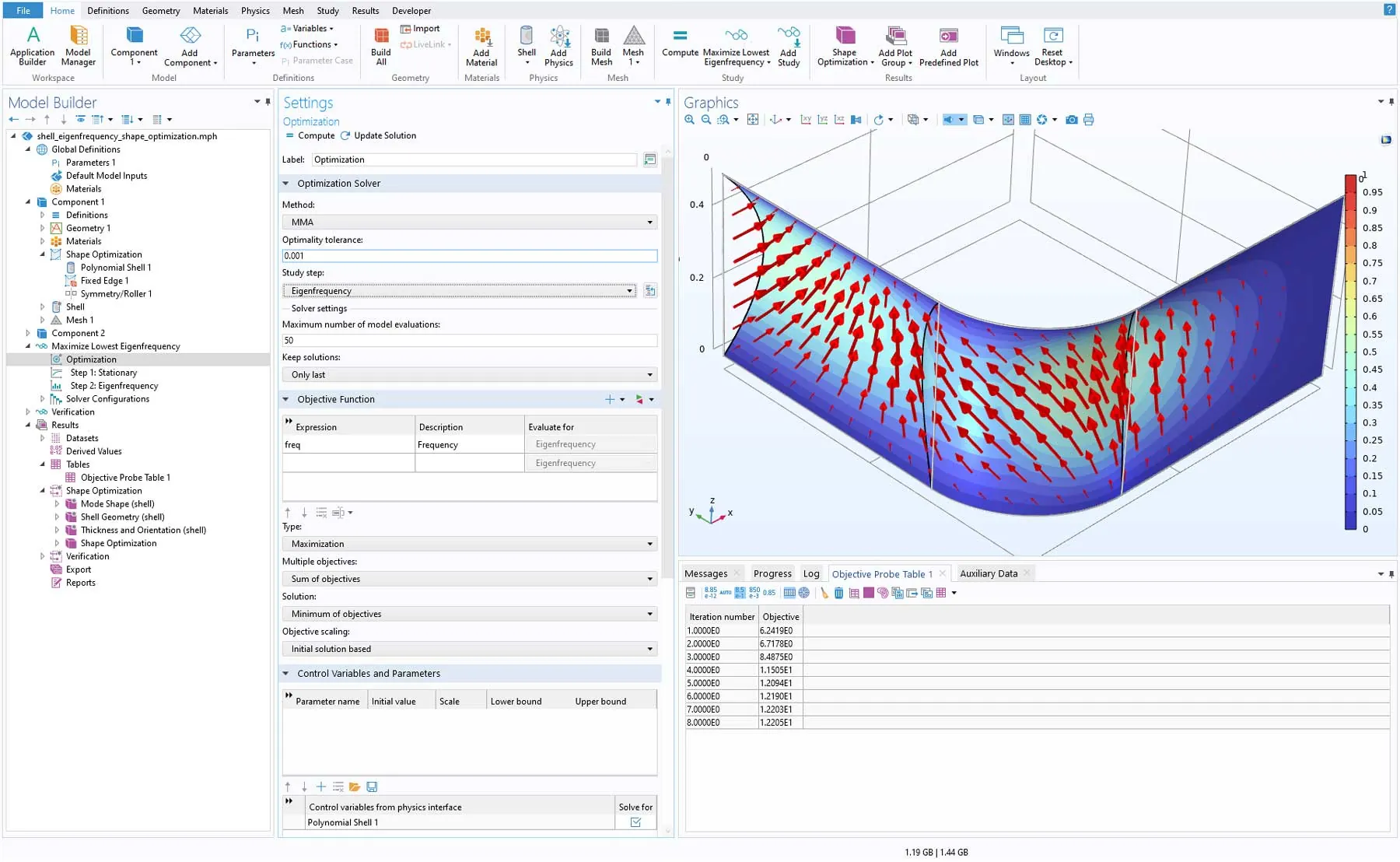Toggle Solve for Polynomial Shell 1 checkbox

(x=635, y=822)
